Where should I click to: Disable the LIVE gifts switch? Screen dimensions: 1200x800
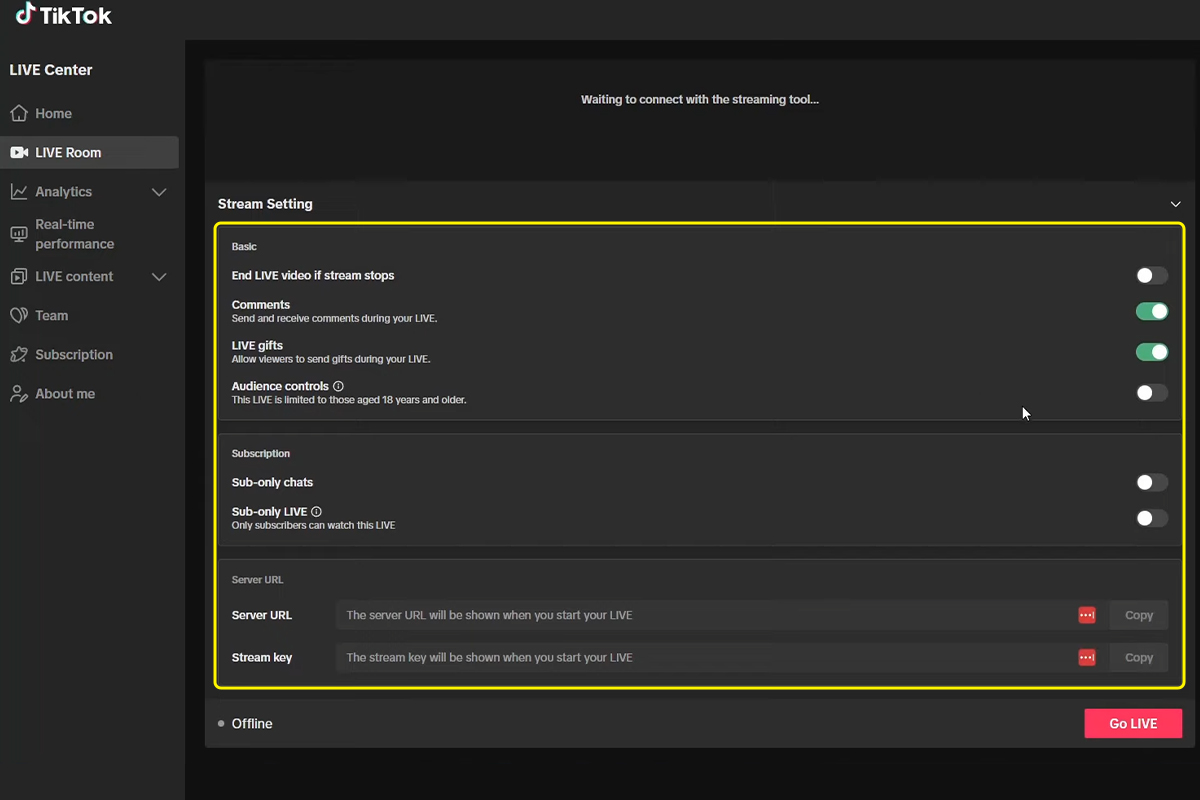[x=1152, y=352]
